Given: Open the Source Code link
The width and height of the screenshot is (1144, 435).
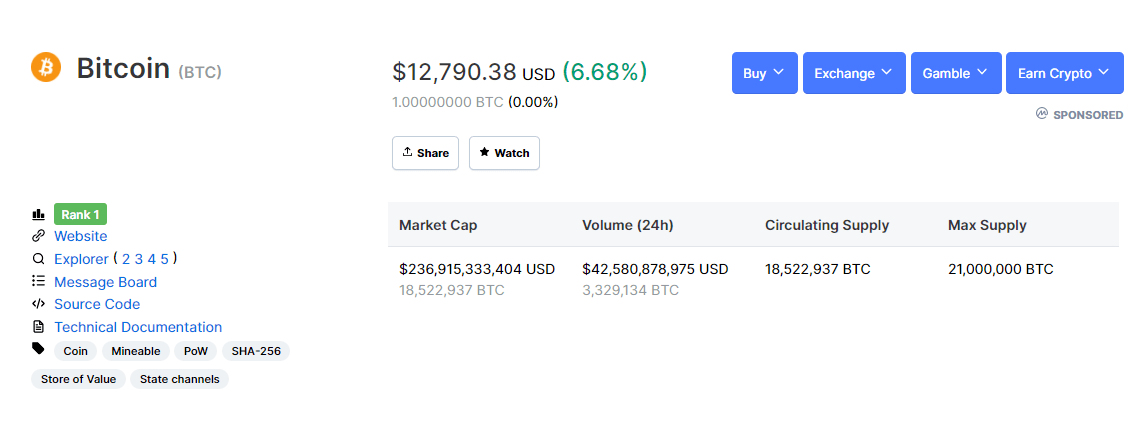Looking at the screenshot, I should coord(97,304).
